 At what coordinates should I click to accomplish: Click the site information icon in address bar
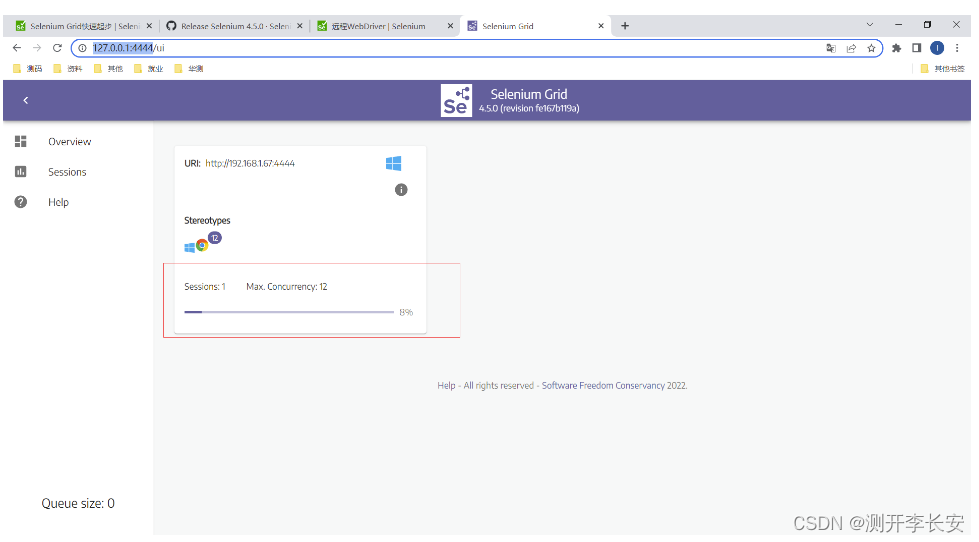(82, 48)
